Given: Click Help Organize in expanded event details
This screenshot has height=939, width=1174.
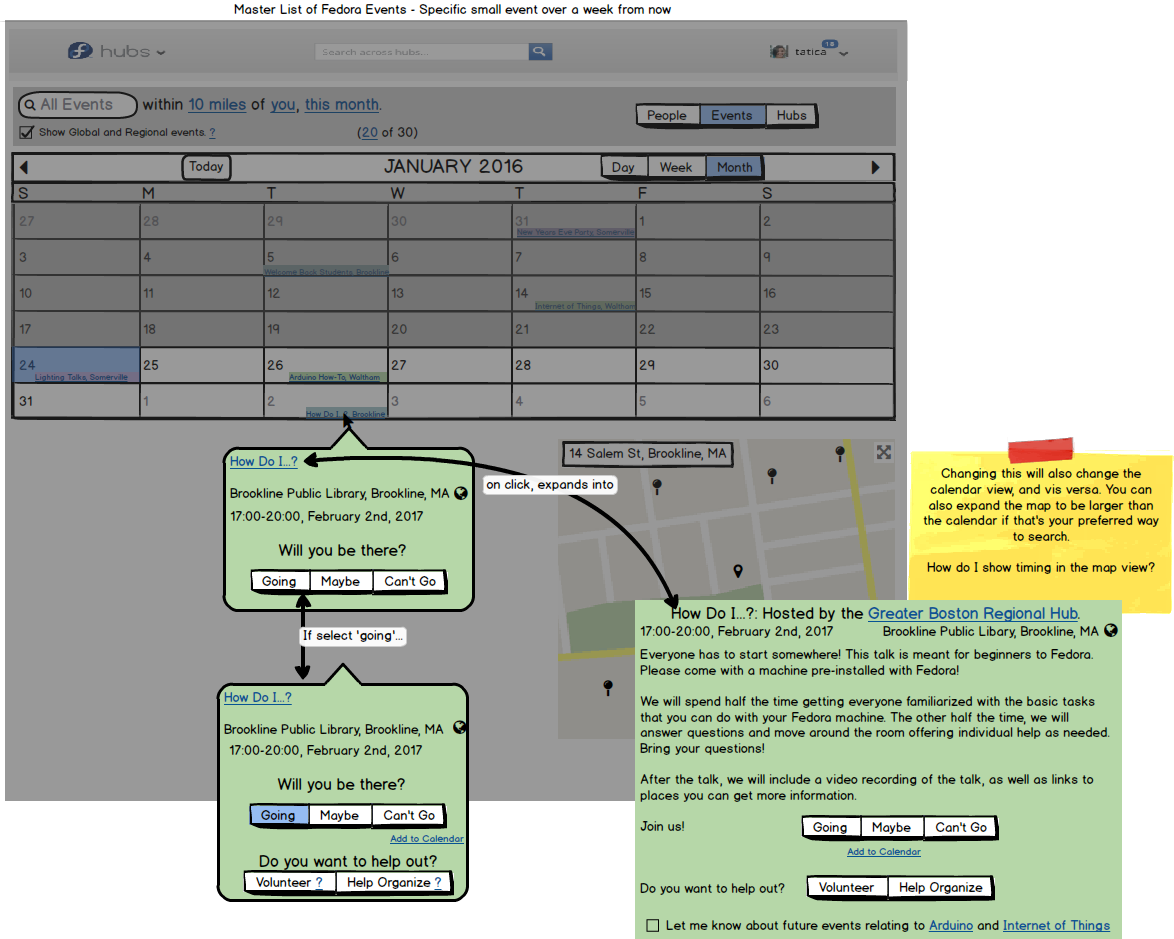Looking at the screenshot, I should pos(940,887).
